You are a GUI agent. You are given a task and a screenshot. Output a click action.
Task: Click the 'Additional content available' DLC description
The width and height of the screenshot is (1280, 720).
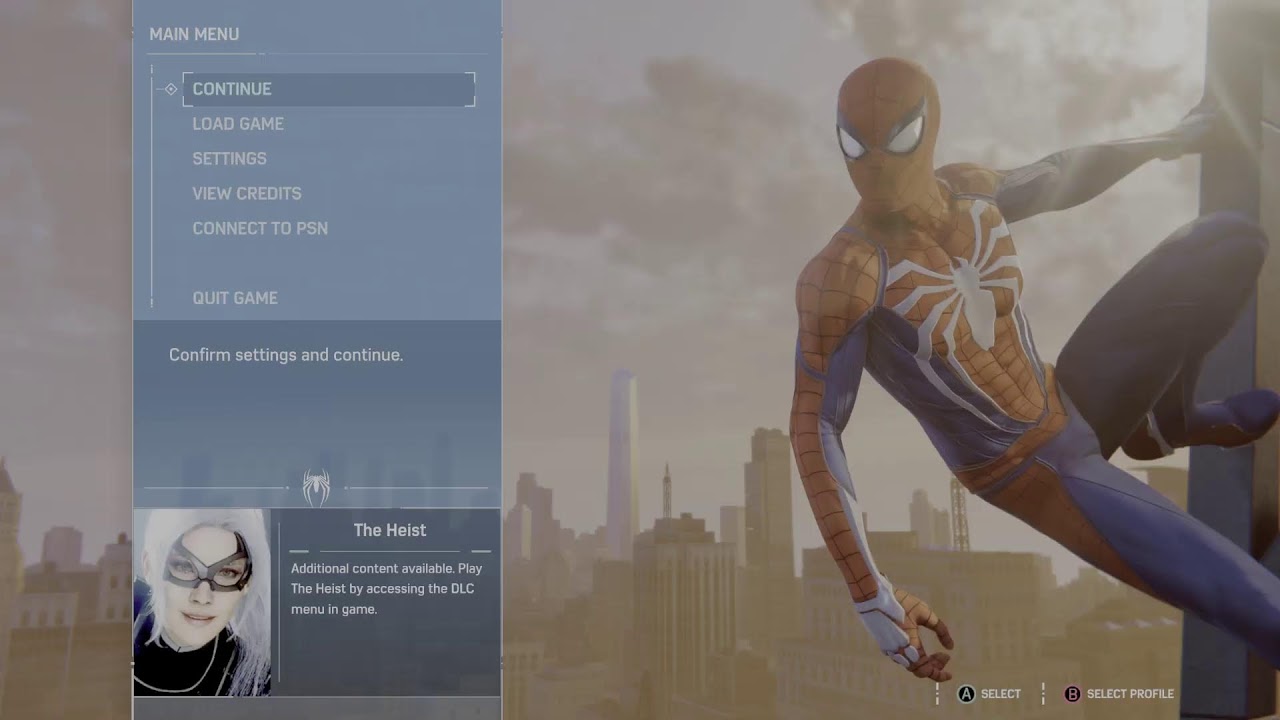coord(387,589)
